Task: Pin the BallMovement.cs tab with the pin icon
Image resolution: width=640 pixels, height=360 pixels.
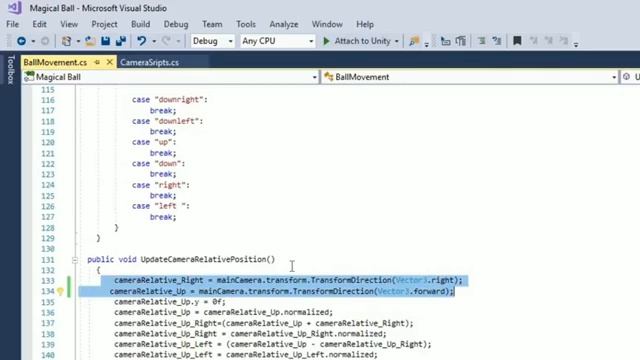Action: 97,62
